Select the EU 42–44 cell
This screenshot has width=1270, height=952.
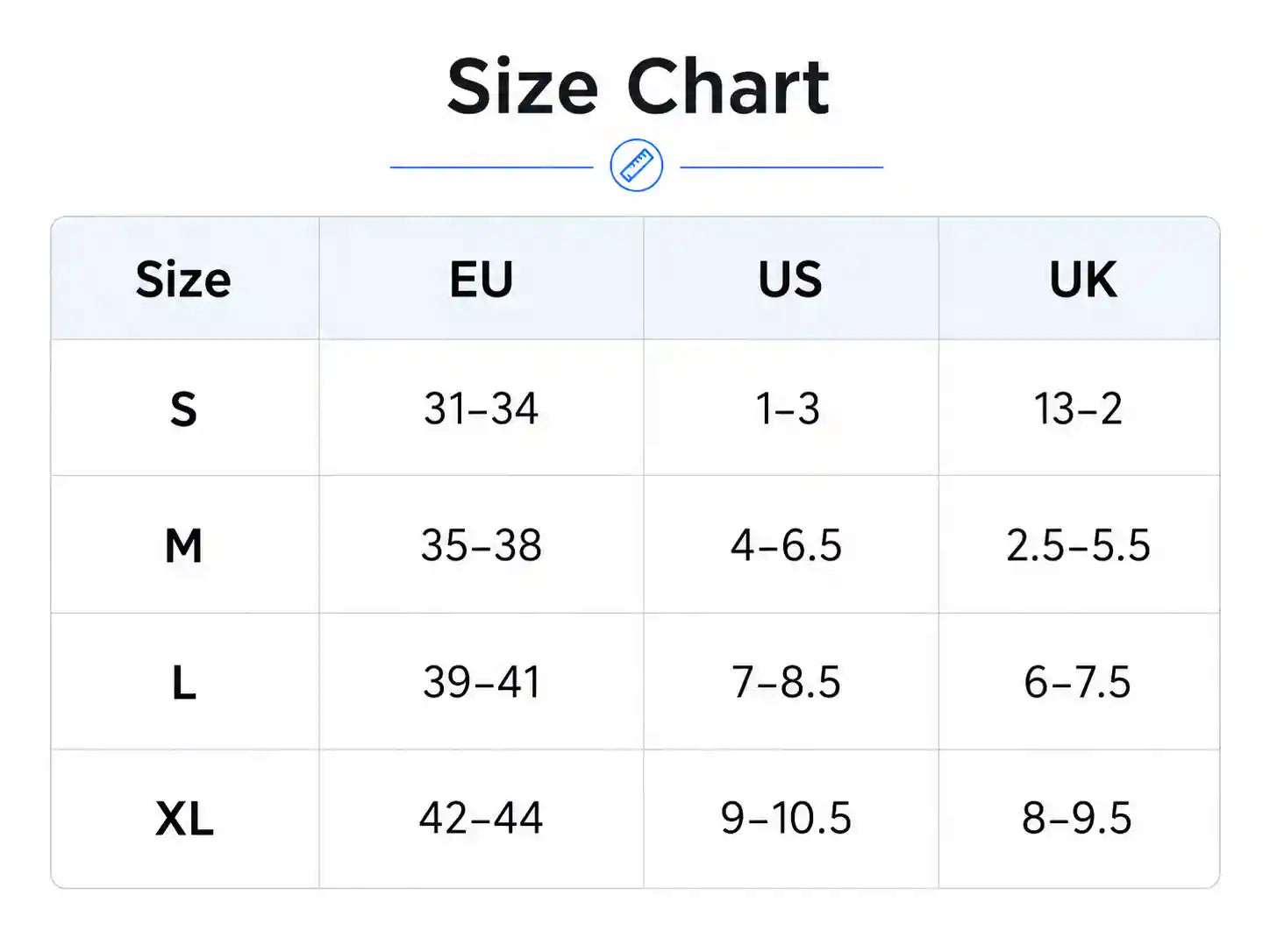pyautogui.click(x=481, y=819)
